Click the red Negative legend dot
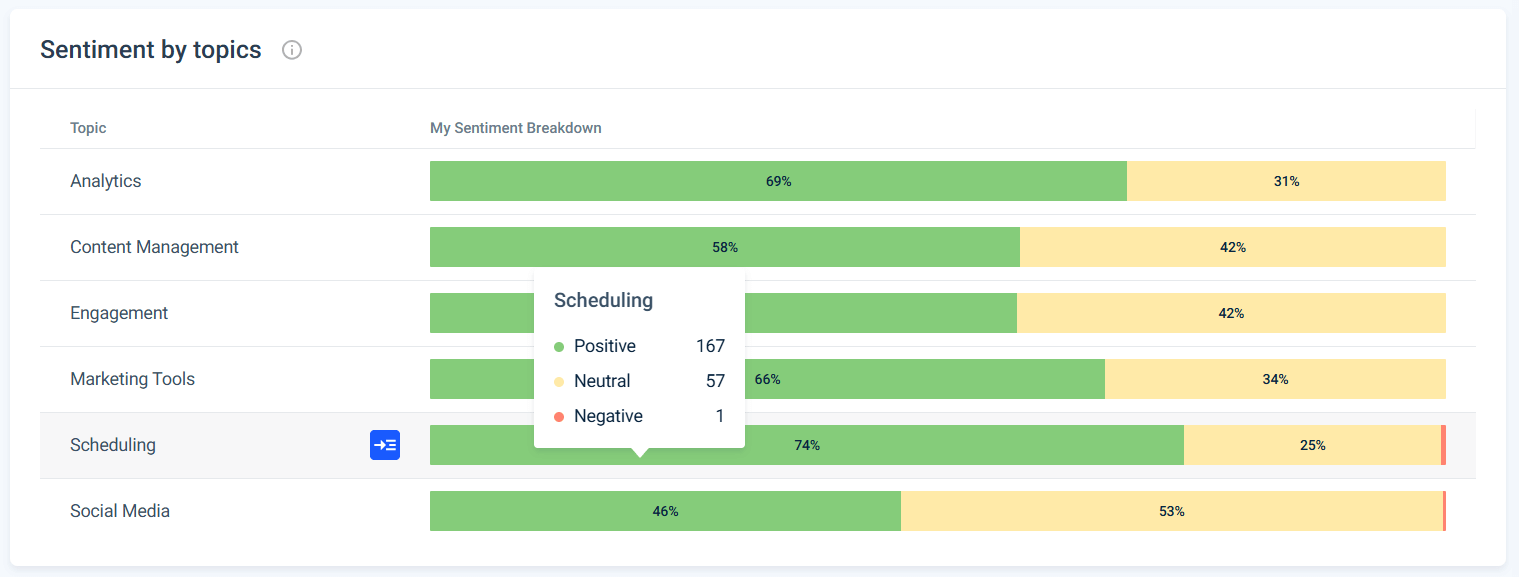 coord(560,416)
